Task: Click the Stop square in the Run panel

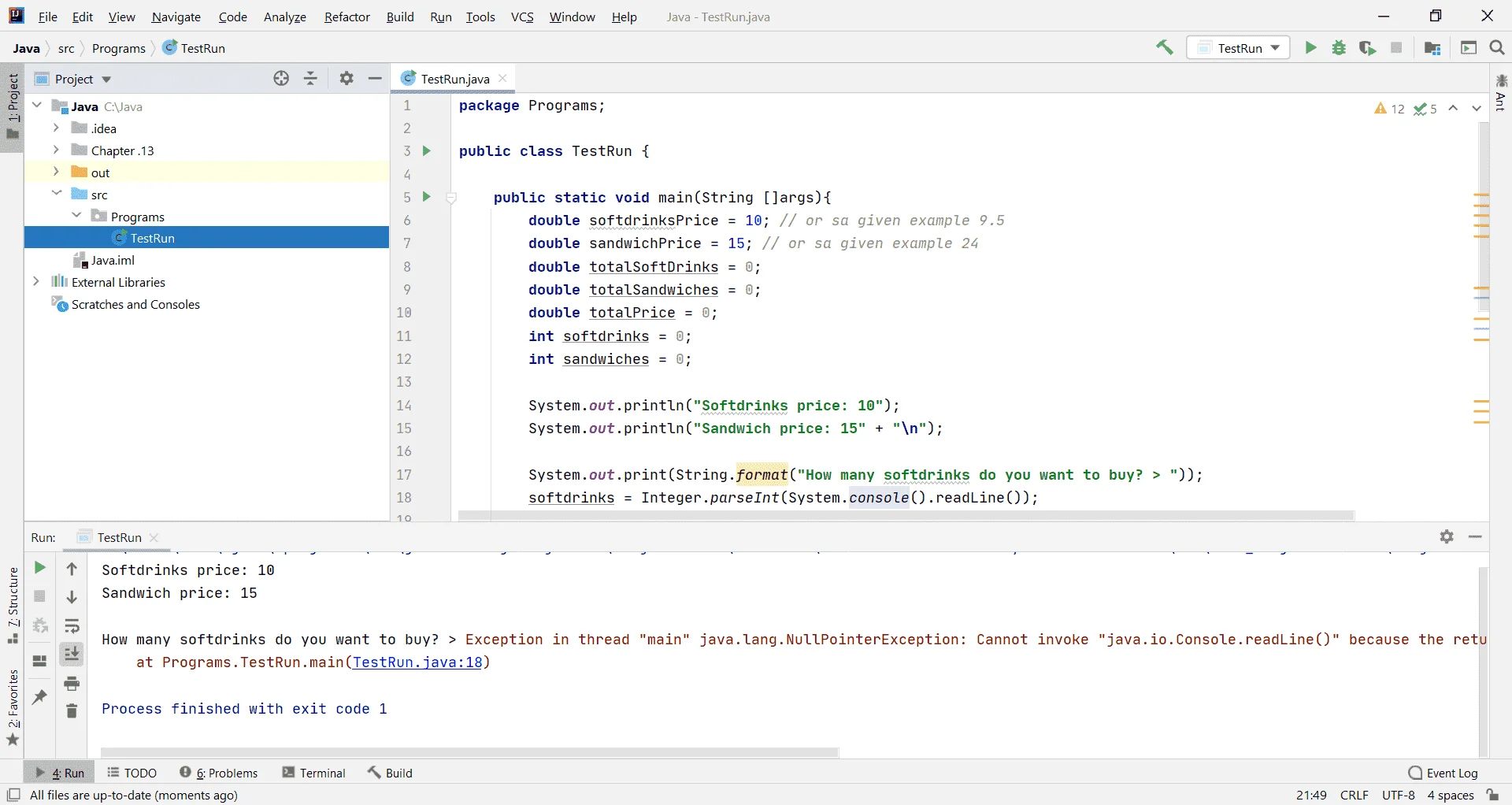Action: point(39,596)
